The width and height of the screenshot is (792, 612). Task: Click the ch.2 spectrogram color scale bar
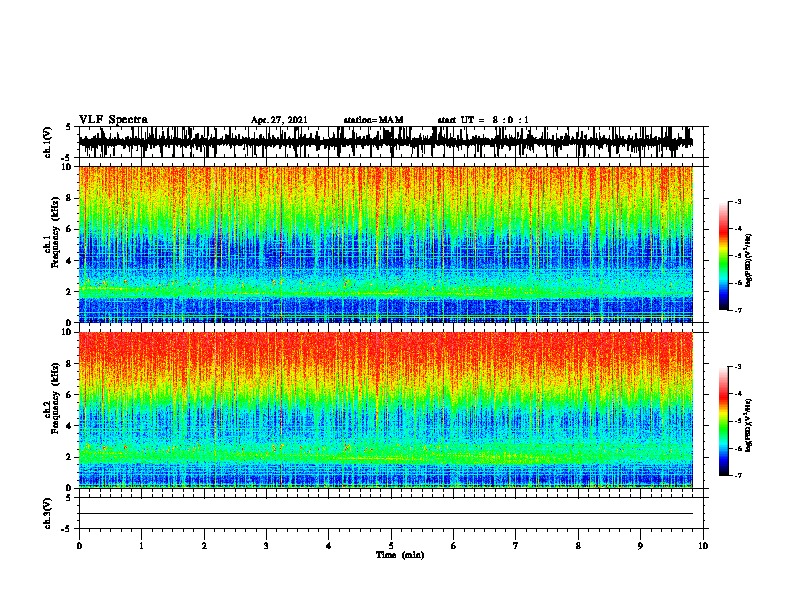[x=724, y=421]
